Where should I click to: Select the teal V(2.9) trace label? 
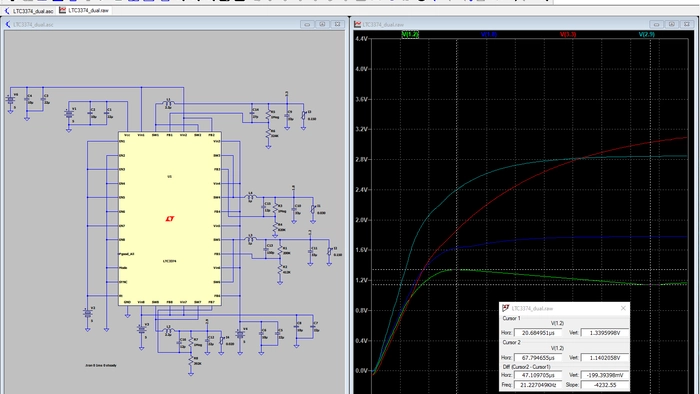tap(646, 34)
